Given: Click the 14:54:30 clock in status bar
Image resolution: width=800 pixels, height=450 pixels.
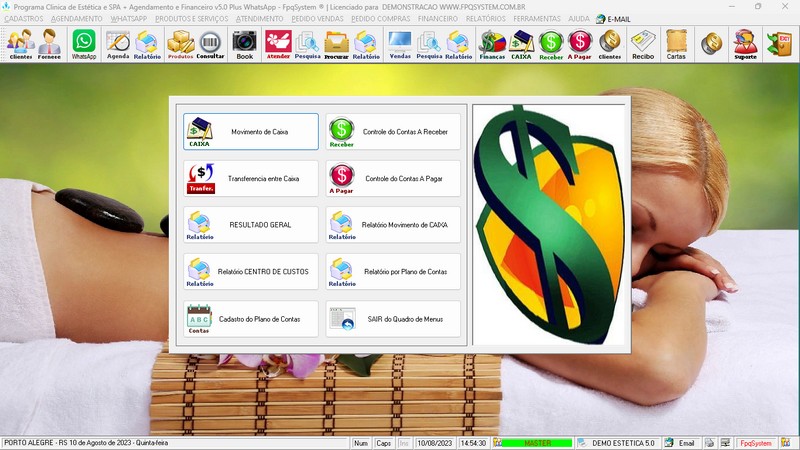Looking at the screenshot, I should (x=473, y=443).
